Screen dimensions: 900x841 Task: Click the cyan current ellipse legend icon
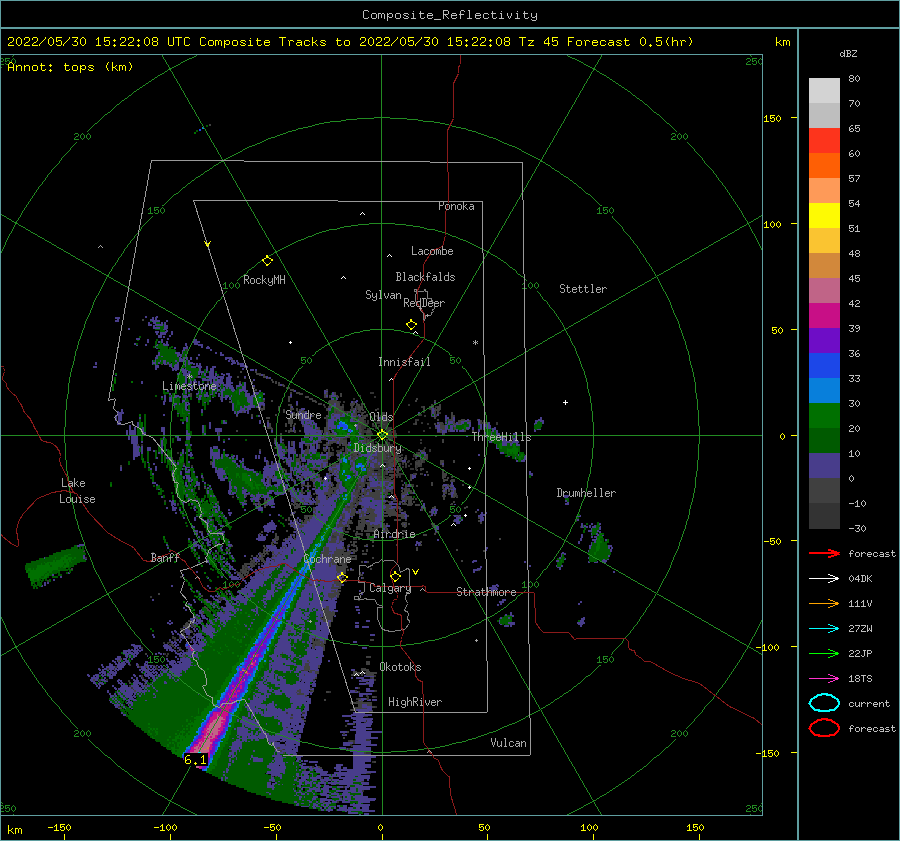click(x=824, y=703)
